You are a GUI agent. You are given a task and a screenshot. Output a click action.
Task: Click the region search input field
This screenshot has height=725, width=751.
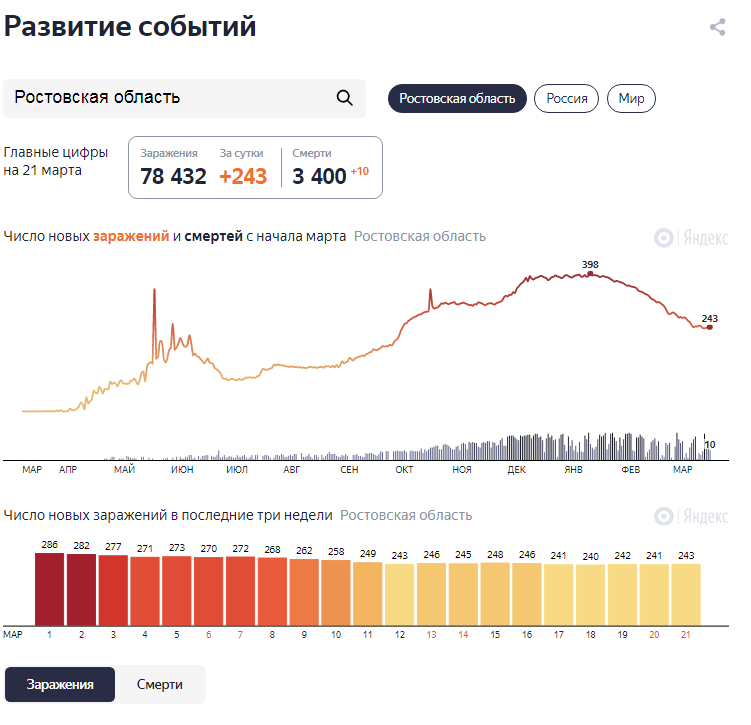pyautogui.click(x=170, y=98)
